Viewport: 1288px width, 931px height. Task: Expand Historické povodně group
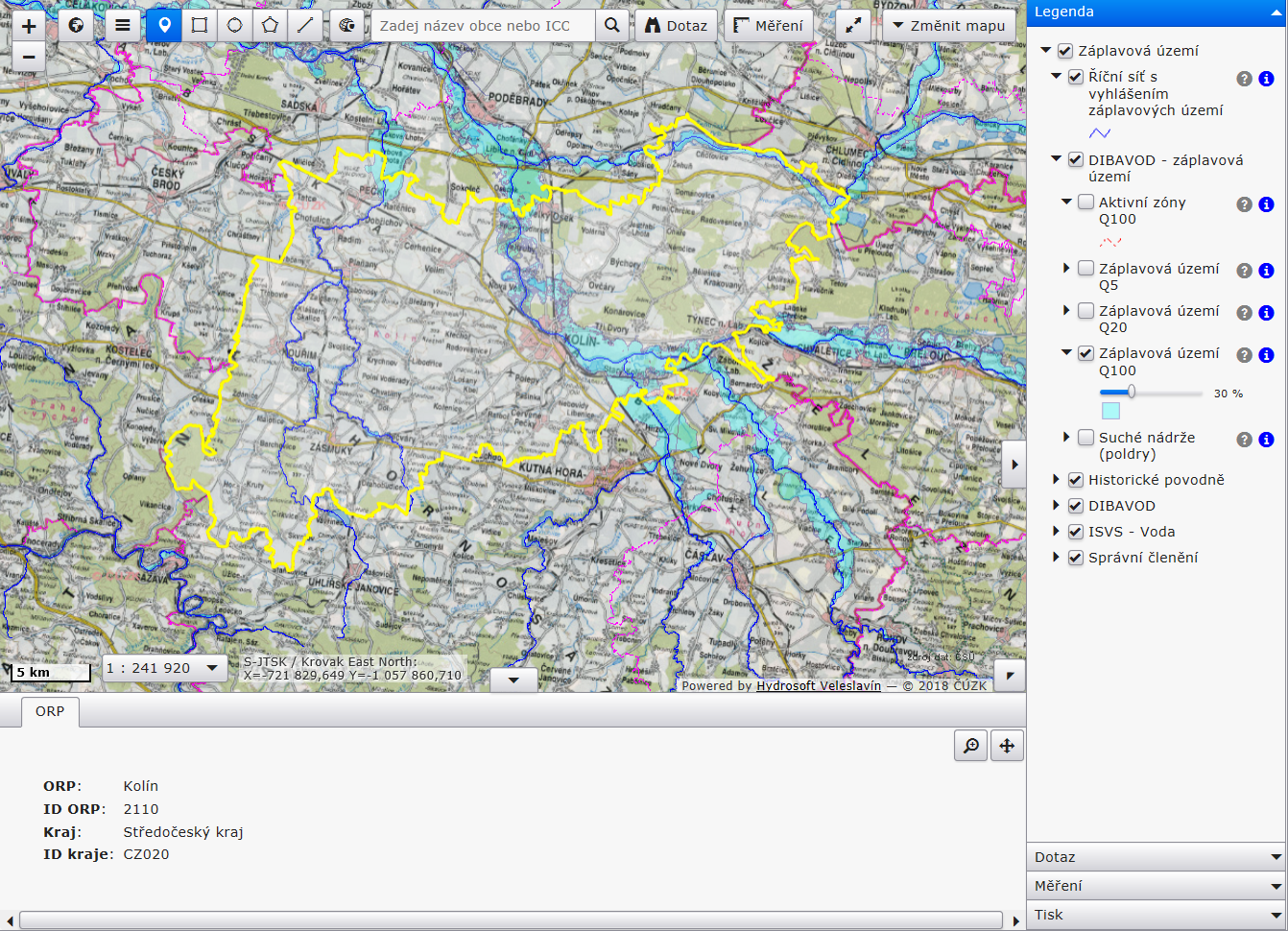tap(1057, 479)
